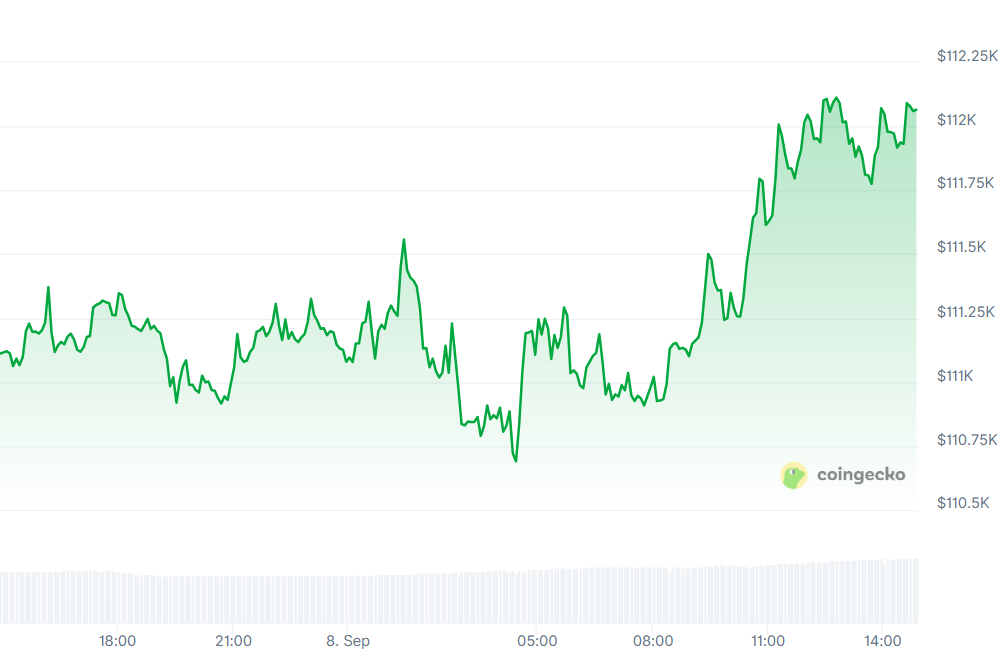Select the $111.75K y-axis label
Viewport: 1006px width, 660px height.
click(967, 183)
